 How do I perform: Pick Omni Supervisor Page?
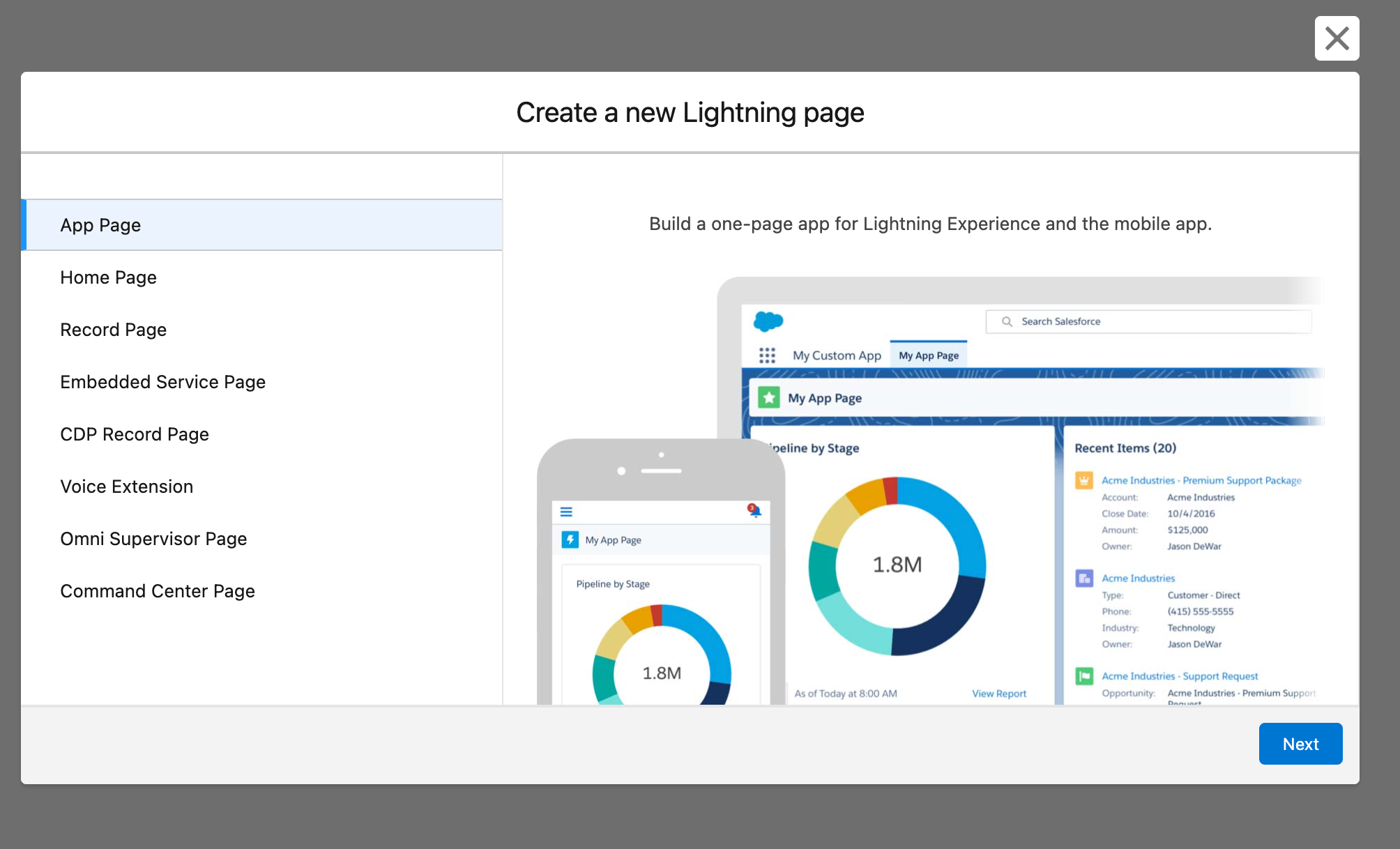click(x=261, y=539)
